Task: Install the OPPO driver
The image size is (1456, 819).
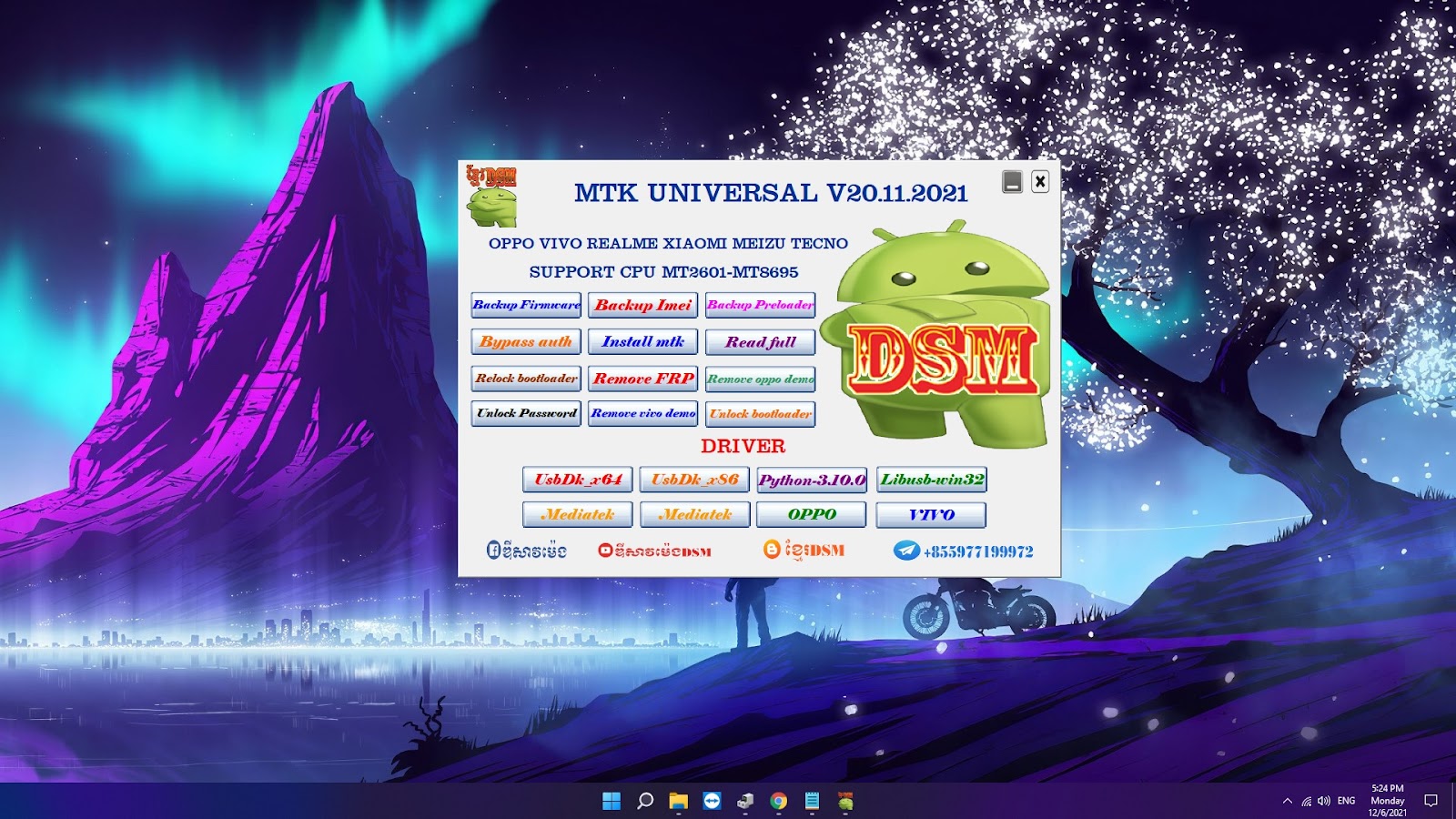Action: coord(811,514)
